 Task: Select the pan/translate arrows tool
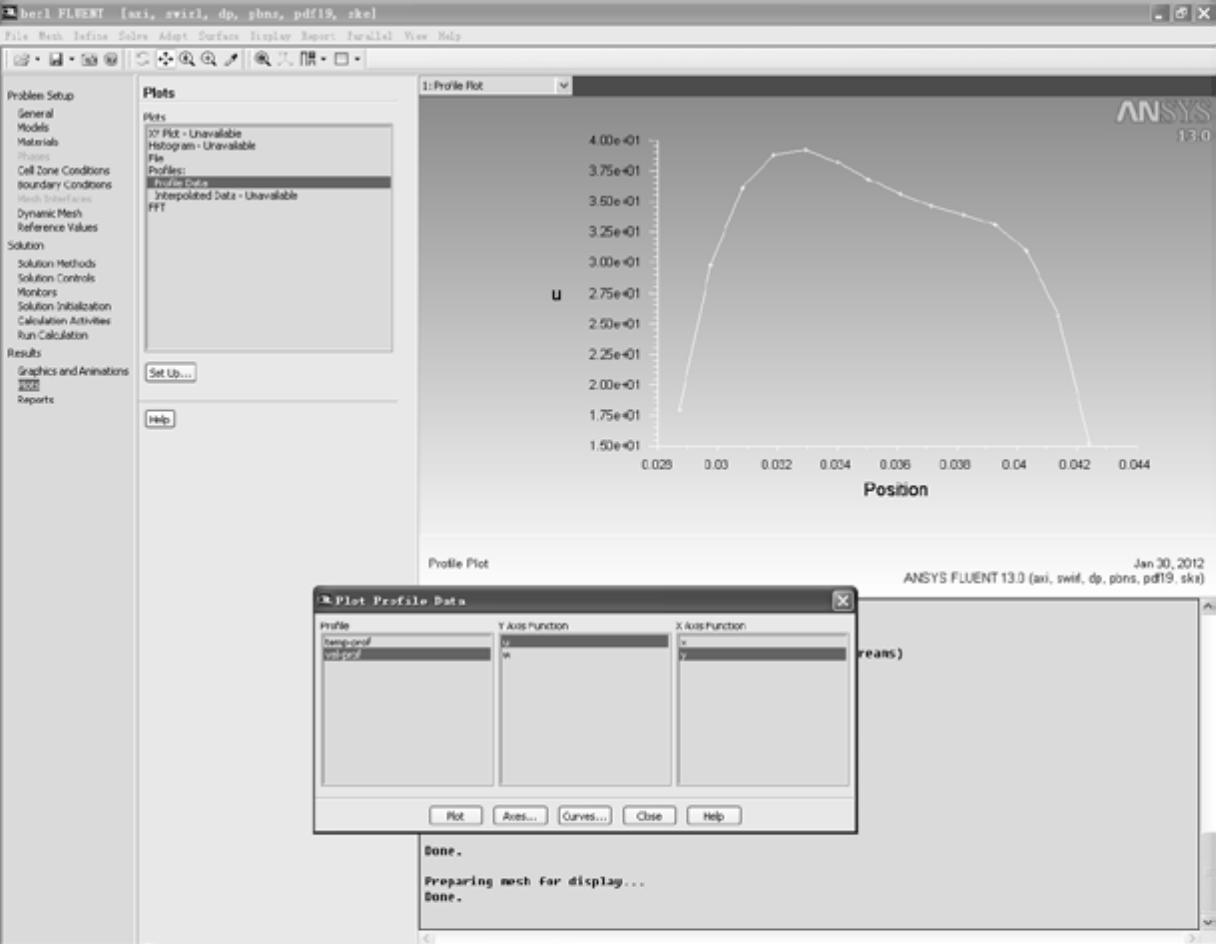[x=168, y=60]
